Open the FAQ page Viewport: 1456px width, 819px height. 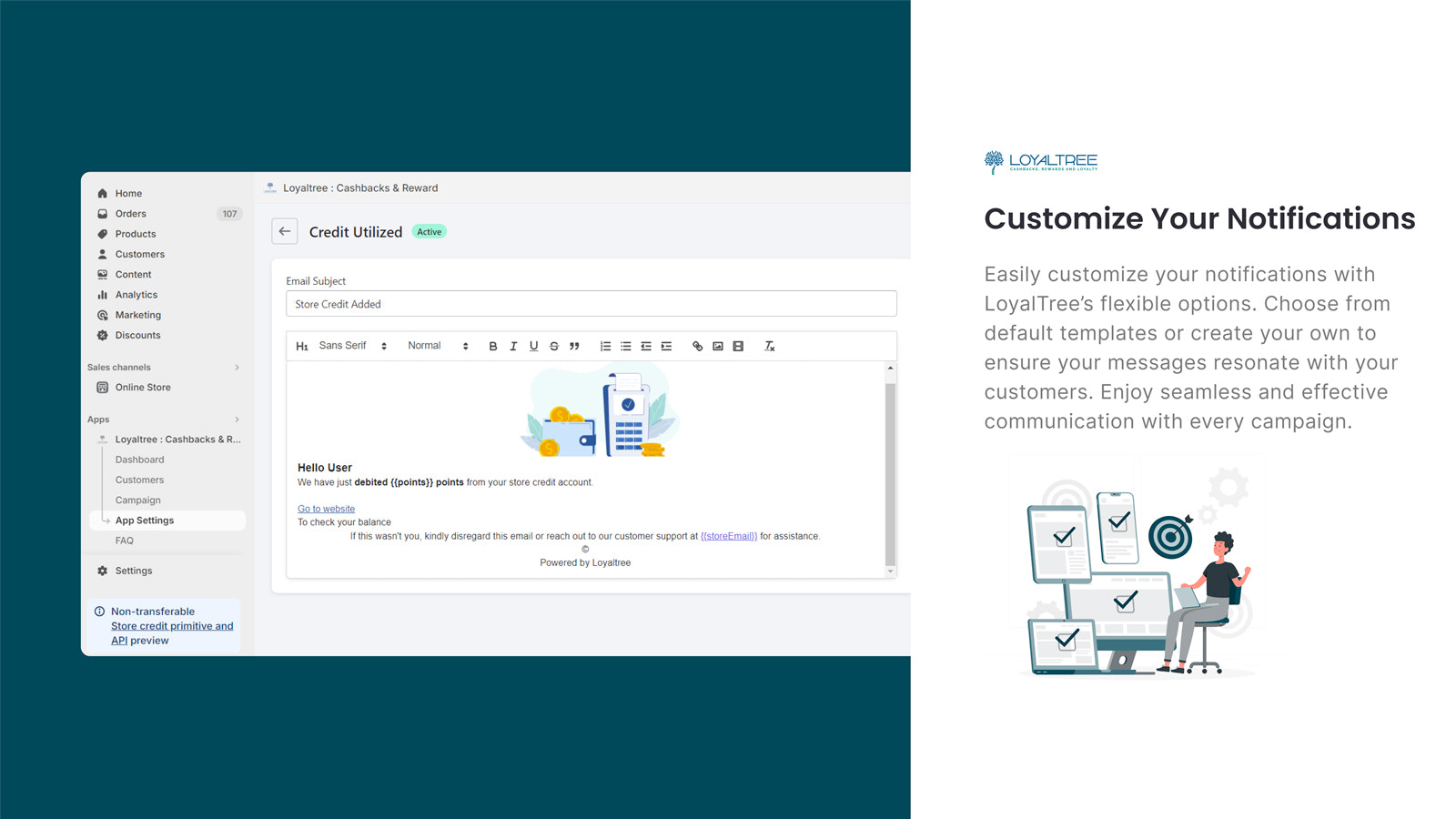click(x=124, y=541)
